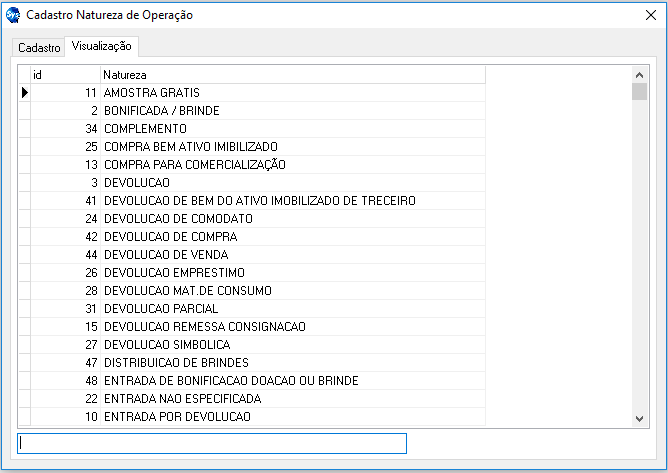This screenshot has width=668, height=473.
Task: Click the search text field below the grid
Action: tap(212, 443)
